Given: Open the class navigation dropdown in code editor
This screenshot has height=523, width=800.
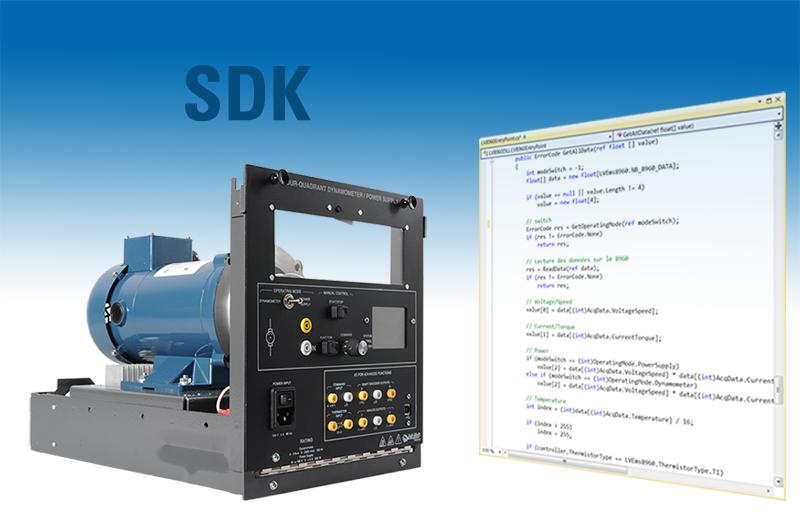Looking at the screenshot, I should pos(546,144).
